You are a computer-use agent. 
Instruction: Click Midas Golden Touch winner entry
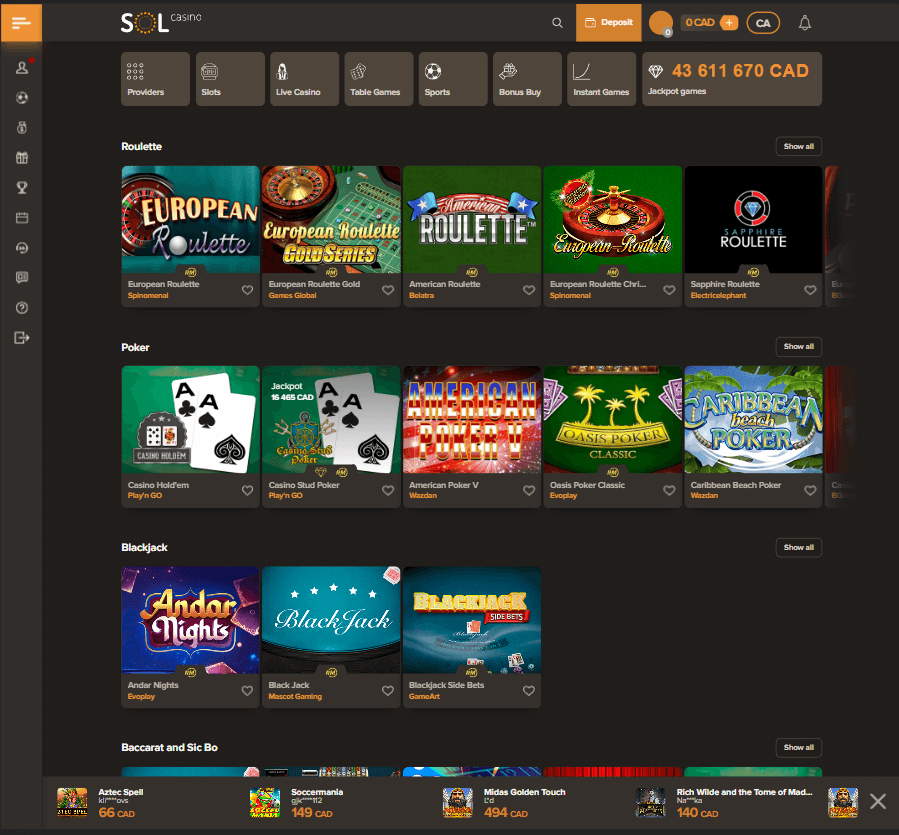(x=505, y=802)
